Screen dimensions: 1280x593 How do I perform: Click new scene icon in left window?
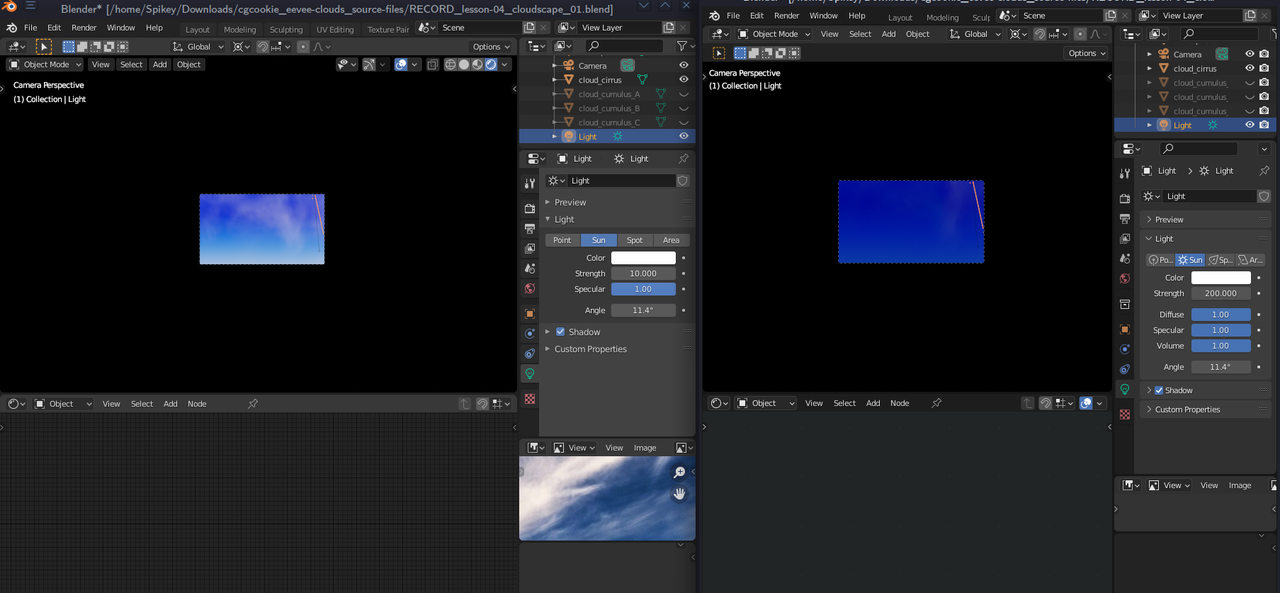[529, 28]
